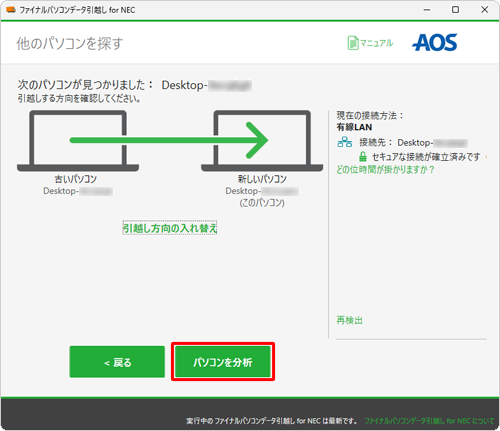
Task: Open the マニュアル manual link
Action: (377, 43)
